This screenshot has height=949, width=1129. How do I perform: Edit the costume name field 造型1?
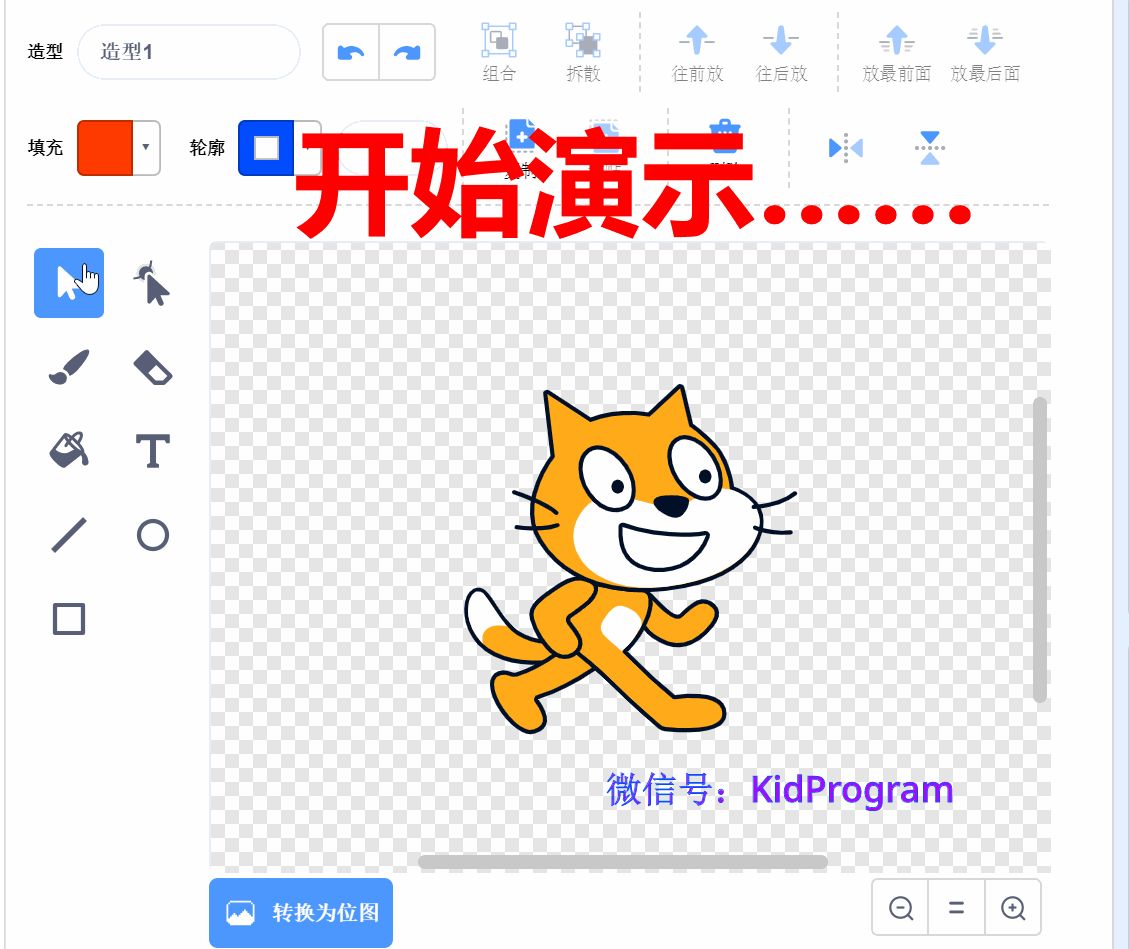(x=189, y=52)
